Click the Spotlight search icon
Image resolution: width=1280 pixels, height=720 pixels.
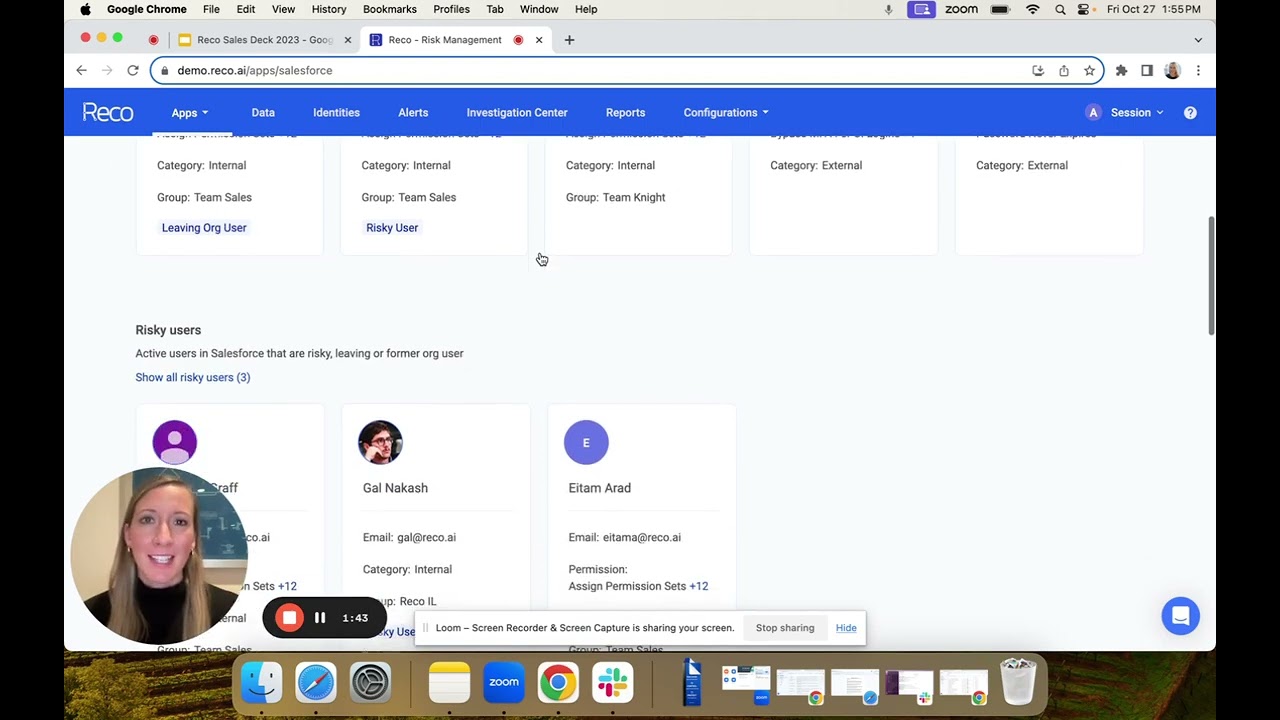[x=1060, y=9]
